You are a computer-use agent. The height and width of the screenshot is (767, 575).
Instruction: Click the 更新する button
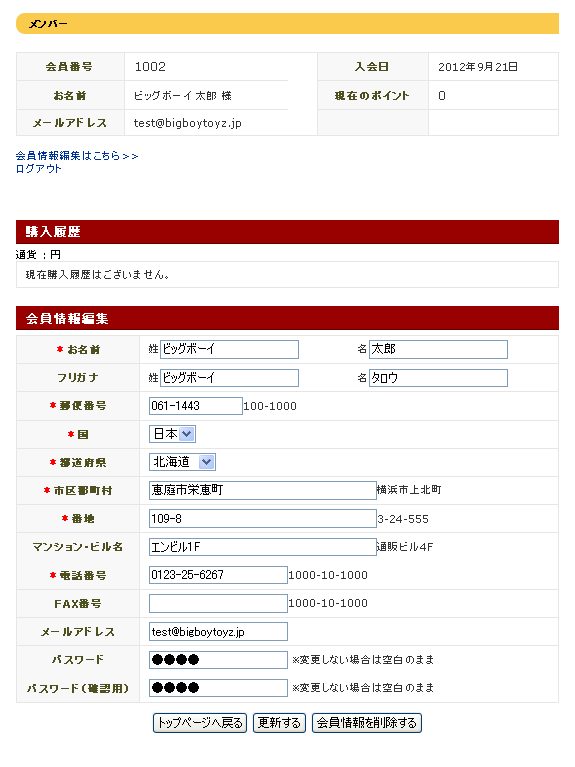(x=279, y=722)
